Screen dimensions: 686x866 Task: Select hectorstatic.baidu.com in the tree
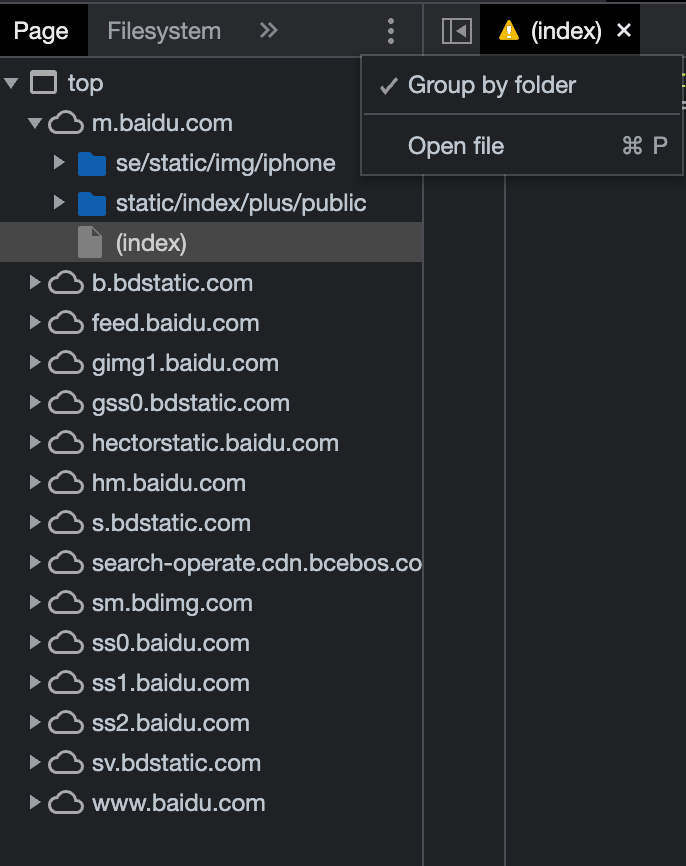pos(215,443)
